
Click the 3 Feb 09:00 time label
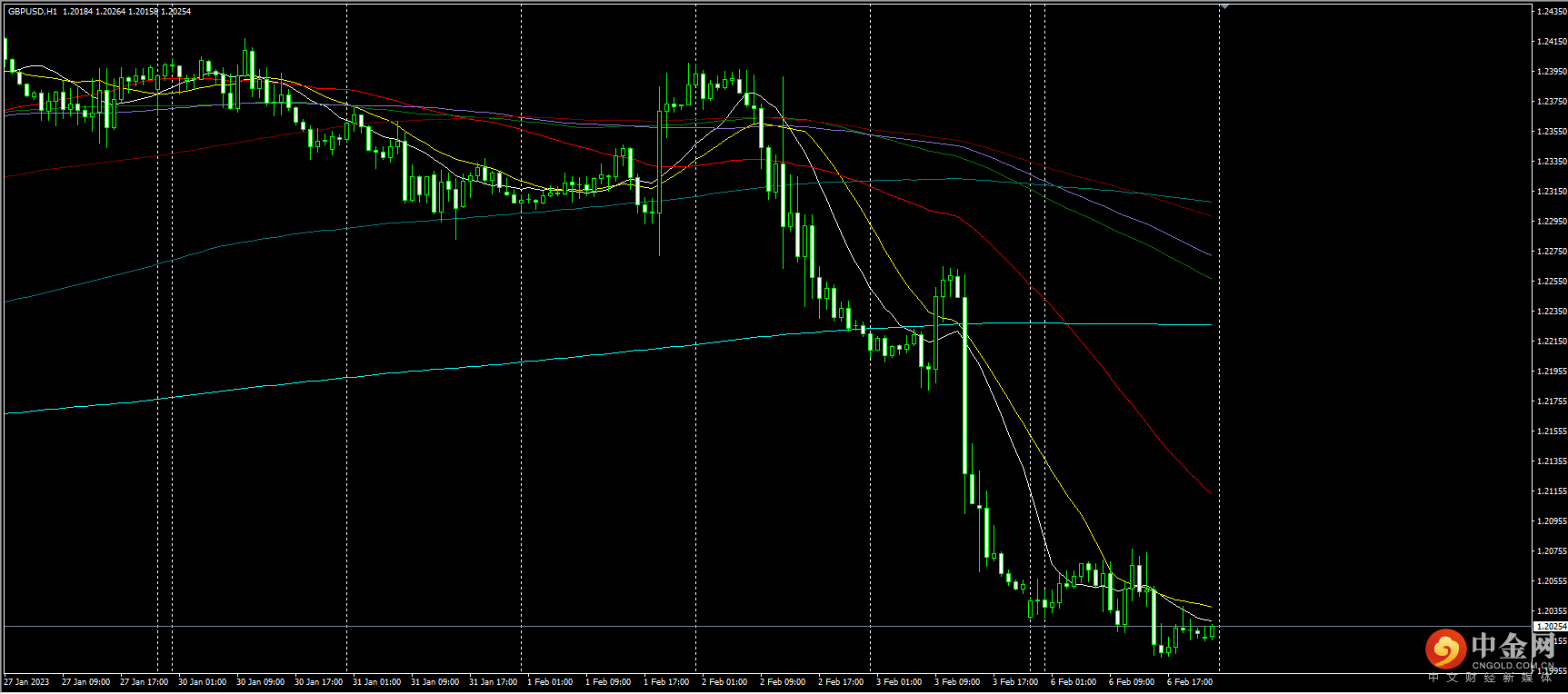pyautogui.click(x=957, y=682)
